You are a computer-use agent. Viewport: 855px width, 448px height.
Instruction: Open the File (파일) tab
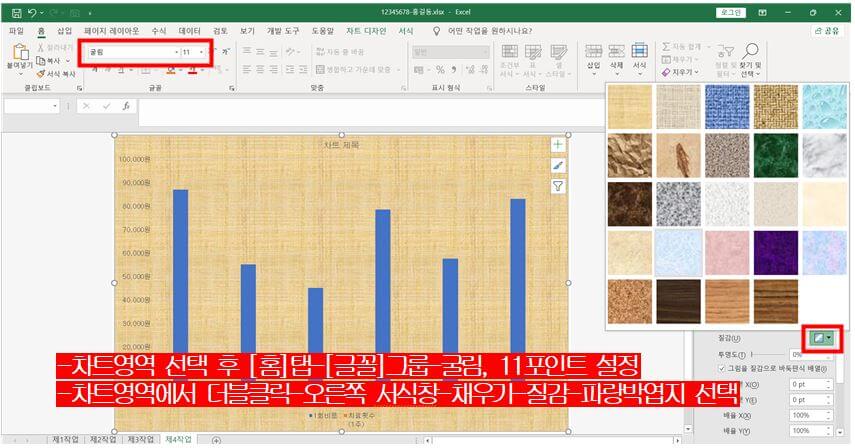[16, 31]
